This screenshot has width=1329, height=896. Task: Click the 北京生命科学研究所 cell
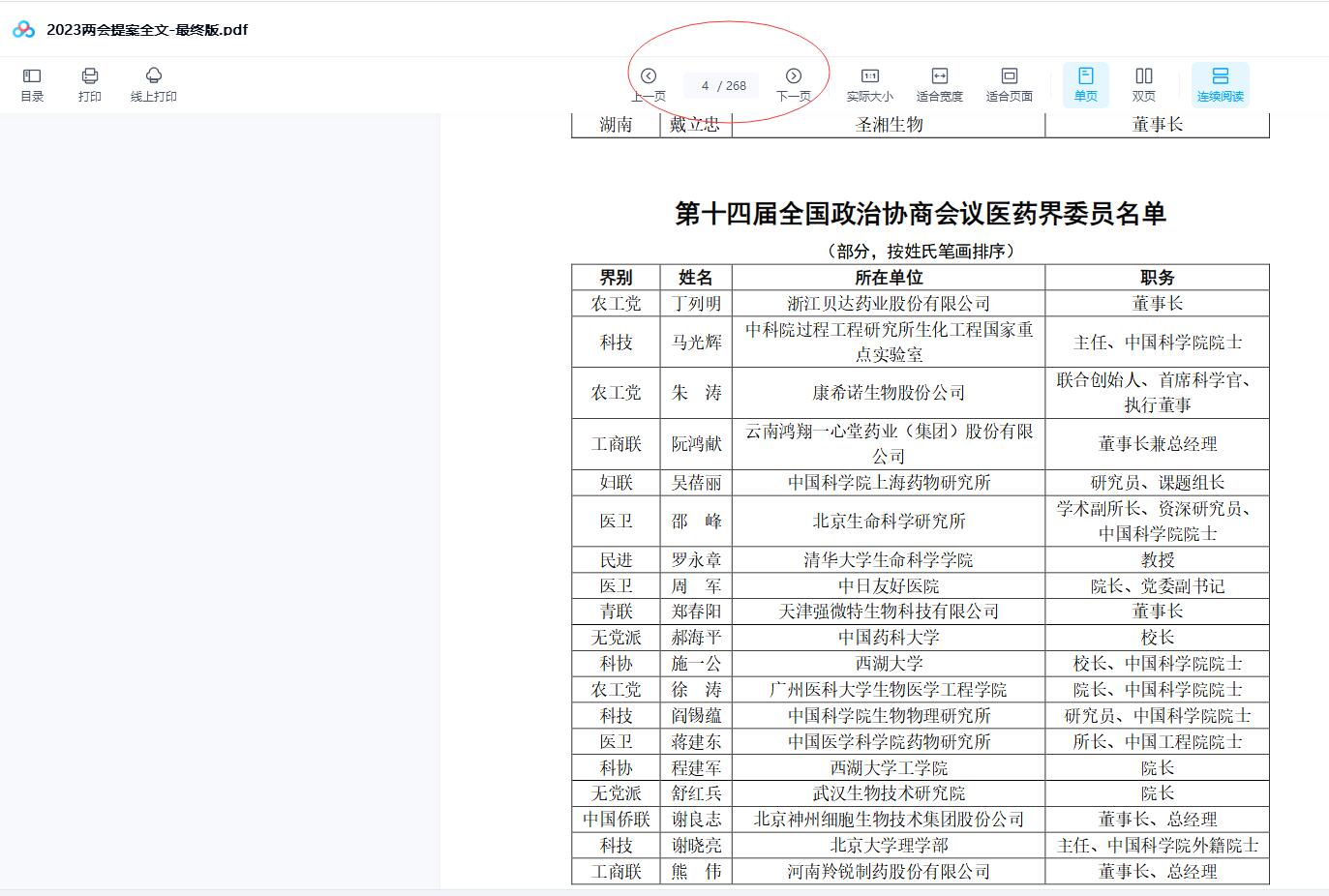coord(888,522)
